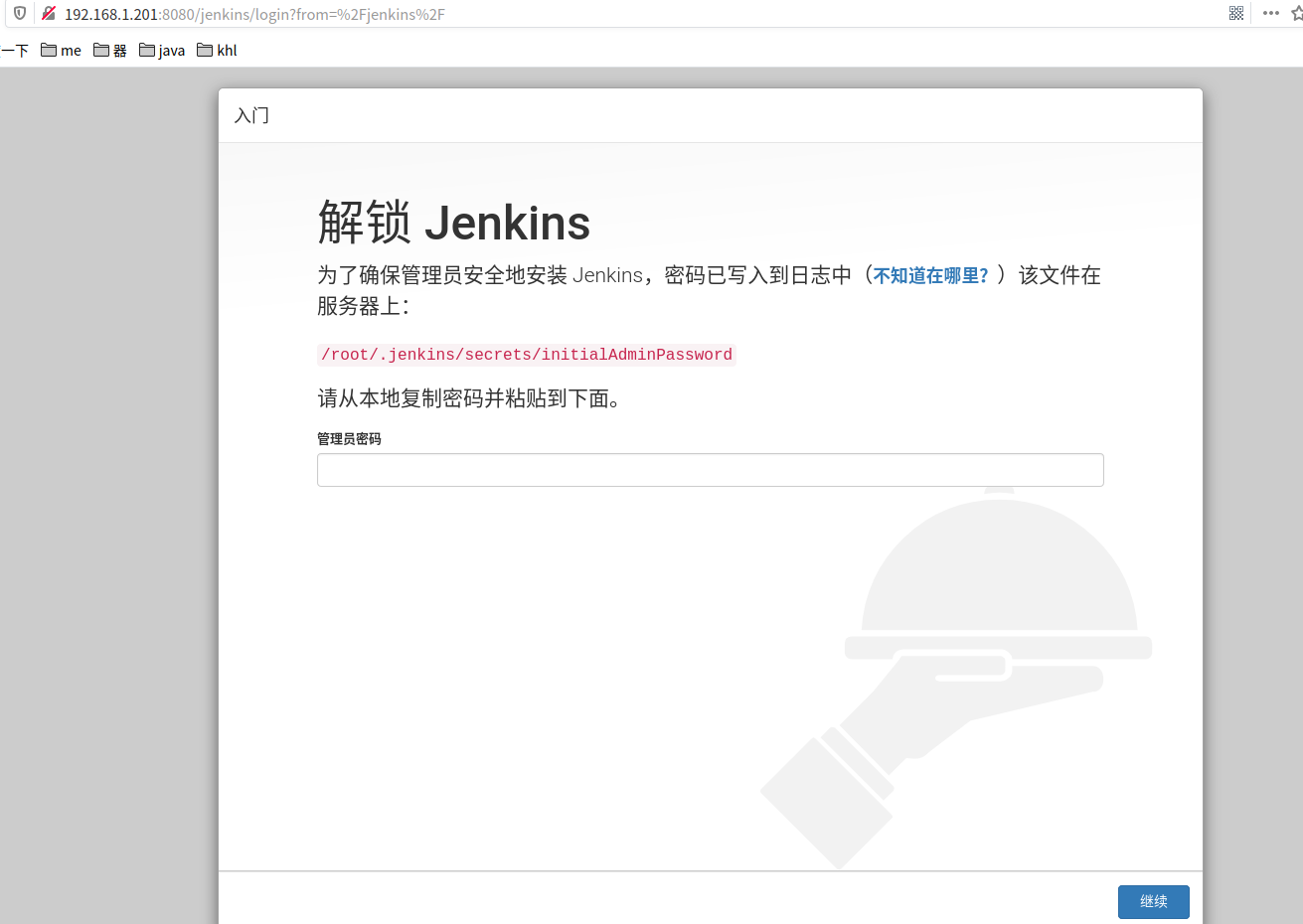Open the '器' bookmarks folder
The width and height of the screenshot is (1303, 924).
[x=110, y=50]
